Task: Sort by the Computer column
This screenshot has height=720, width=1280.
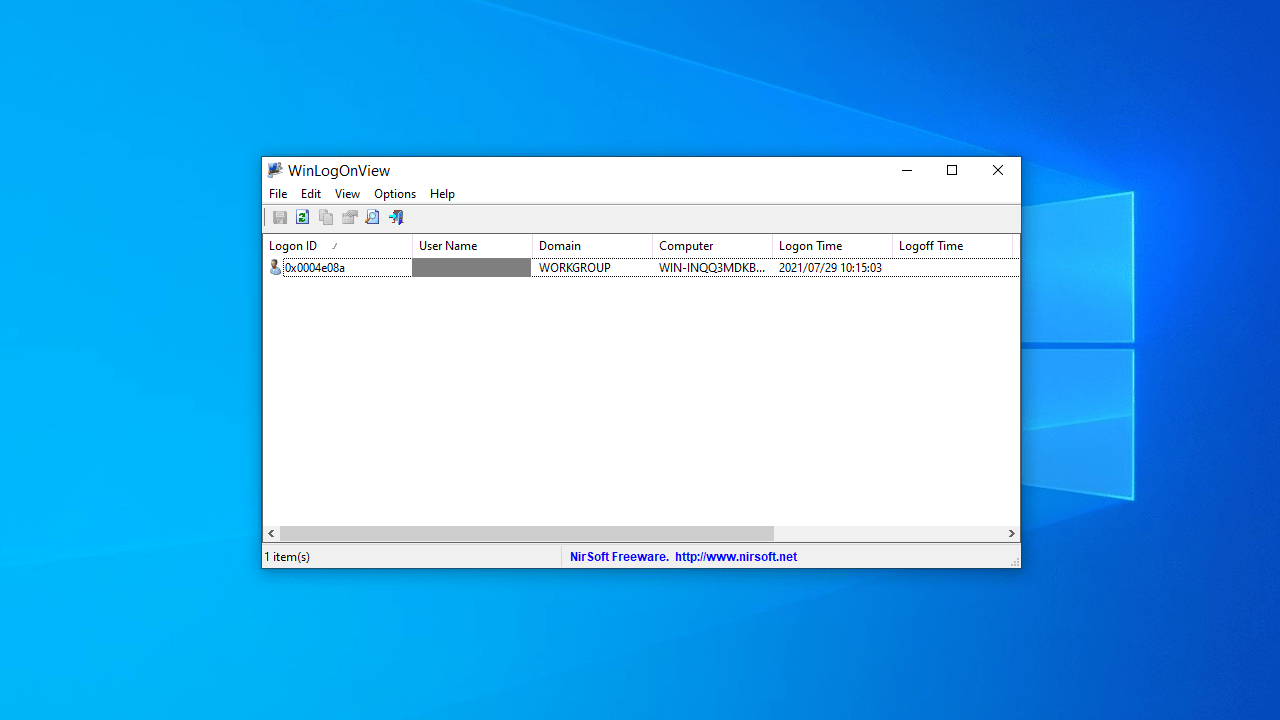Action: point(712,246)
